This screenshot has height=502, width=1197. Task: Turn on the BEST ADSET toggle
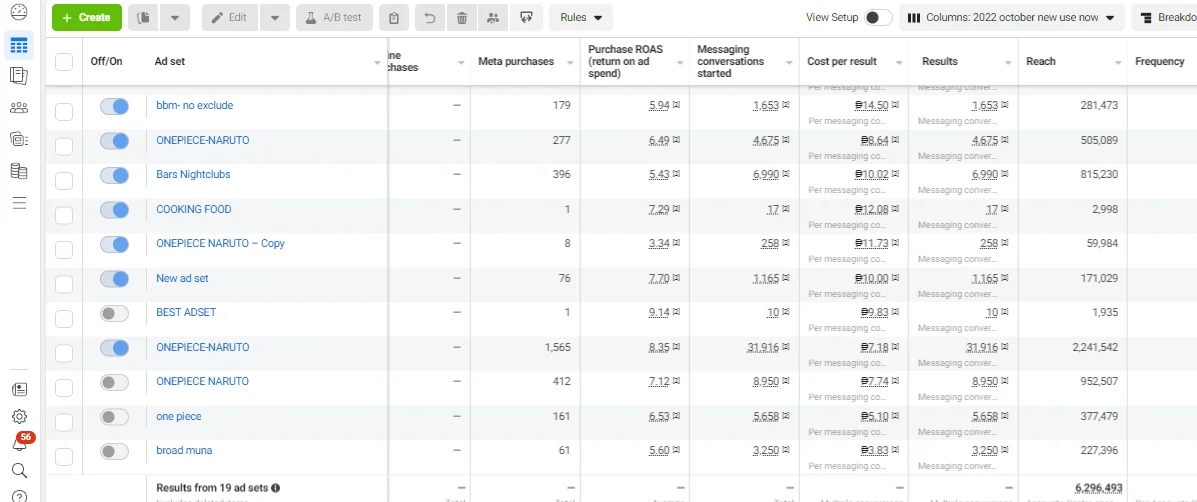tap(115, 313)
